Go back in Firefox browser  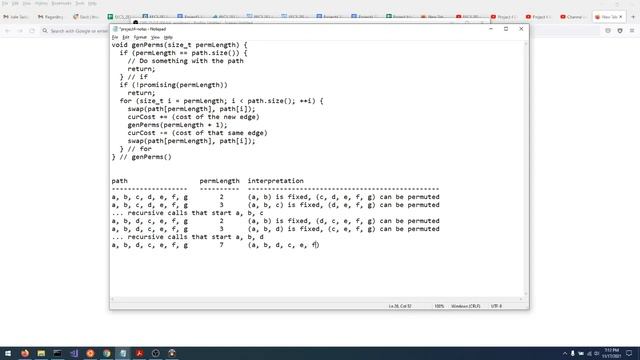(x=7, y=31)
